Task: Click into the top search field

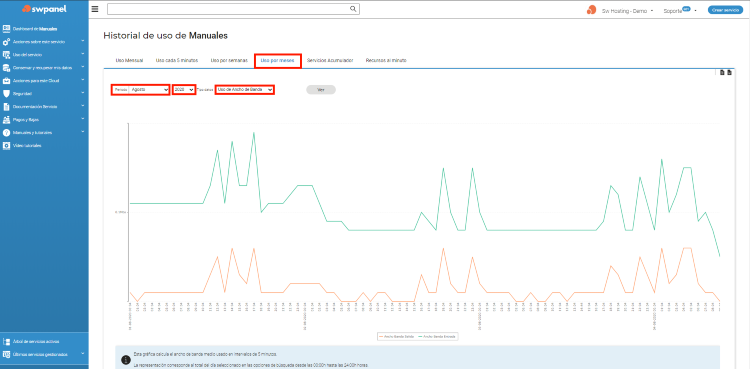Action: coord(229,9)
